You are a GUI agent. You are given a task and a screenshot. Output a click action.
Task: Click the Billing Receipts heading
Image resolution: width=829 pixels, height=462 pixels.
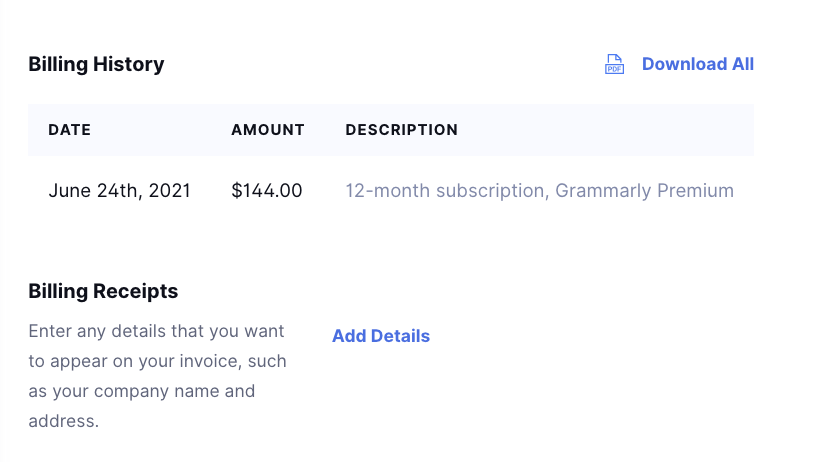(103, 292)
